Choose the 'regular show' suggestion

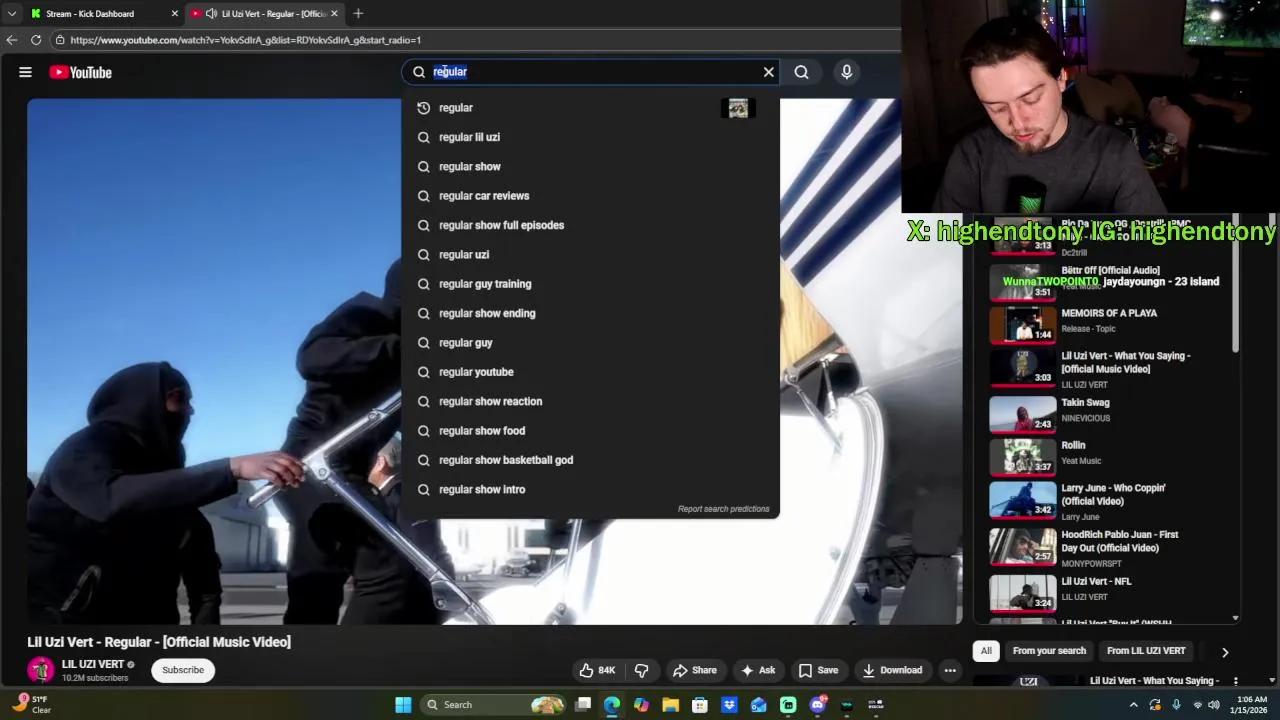pos(590,166)
